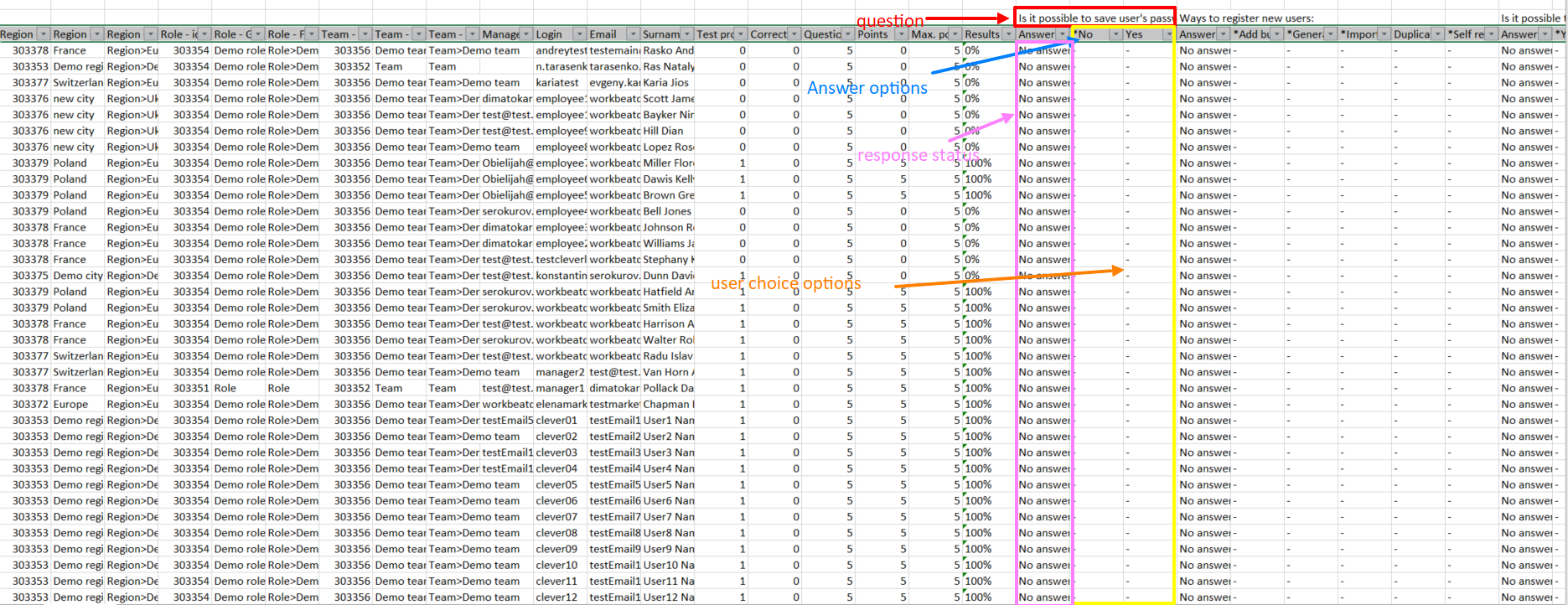Image resolution: width=1568 pixels, height=605 pixels.
Task: Click the surname cell 'Lopez Ros'
Action: (x=668, y=147)
